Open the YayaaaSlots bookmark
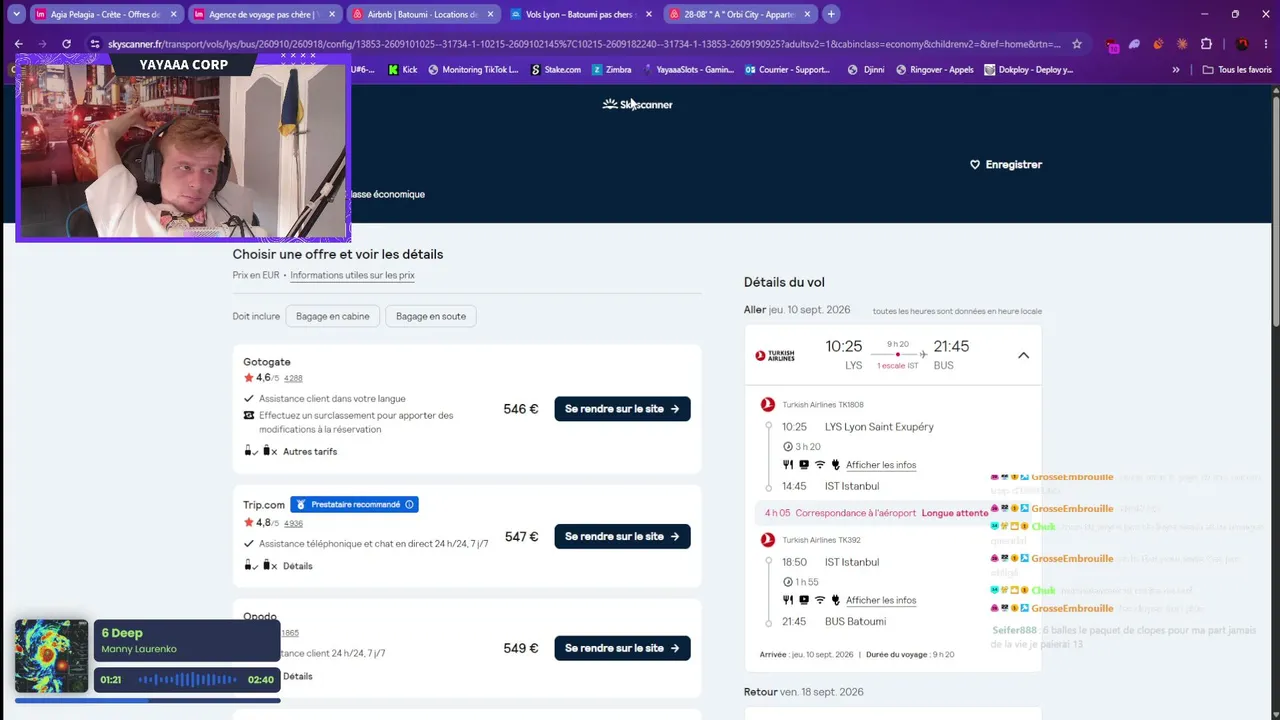1280x720 pixels. [688, 70]
